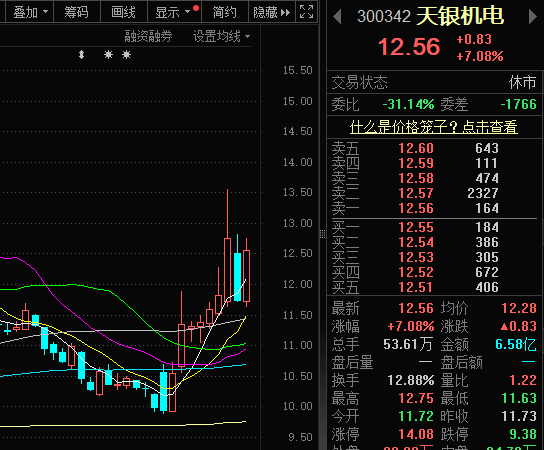This screenshot has height=450, width=544.
Task: Click the first star marker above chart
Action: tap(109, 54)
